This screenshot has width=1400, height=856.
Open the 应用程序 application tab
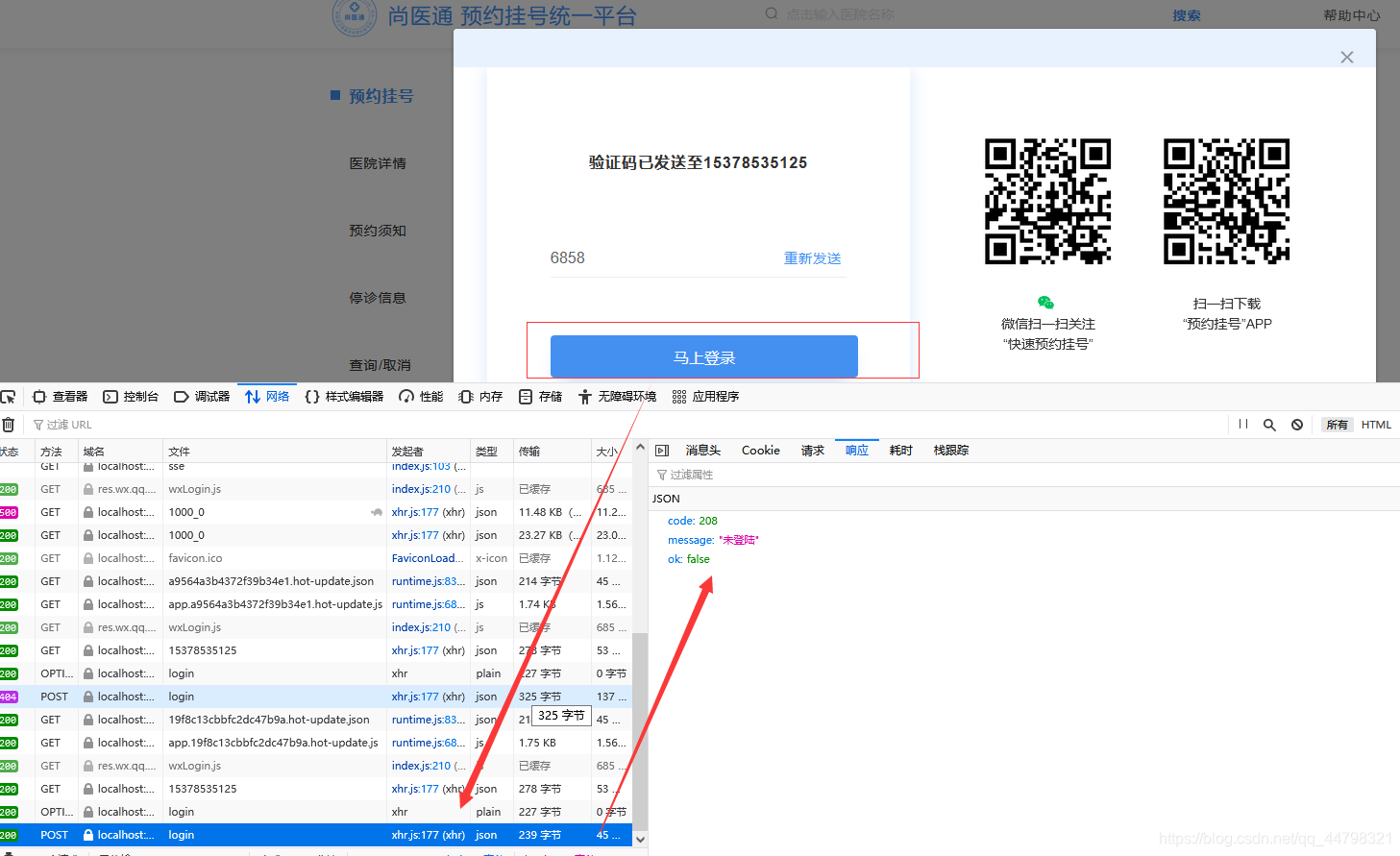(x=705, y=397)
